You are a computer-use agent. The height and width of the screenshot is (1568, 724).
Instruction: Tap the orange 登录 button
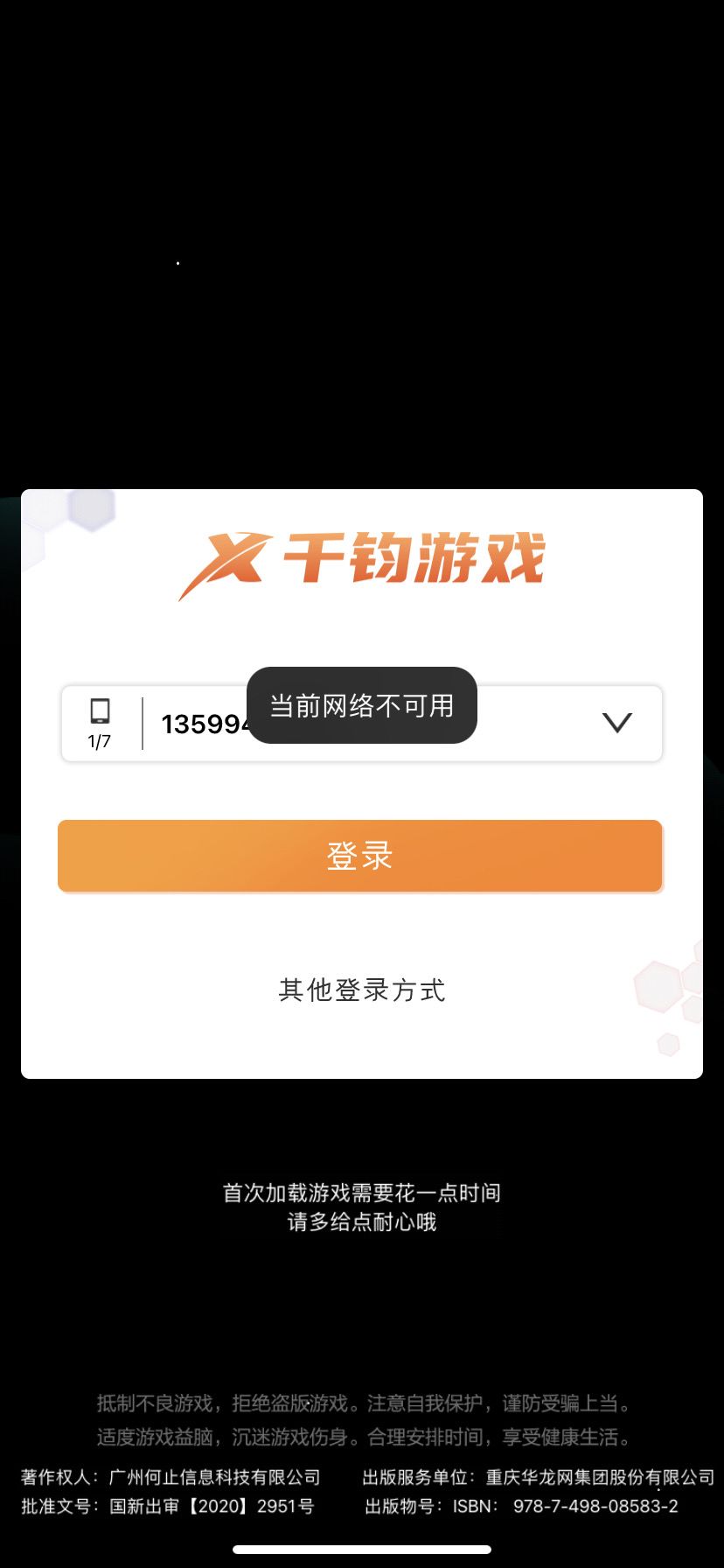(360, 856)
